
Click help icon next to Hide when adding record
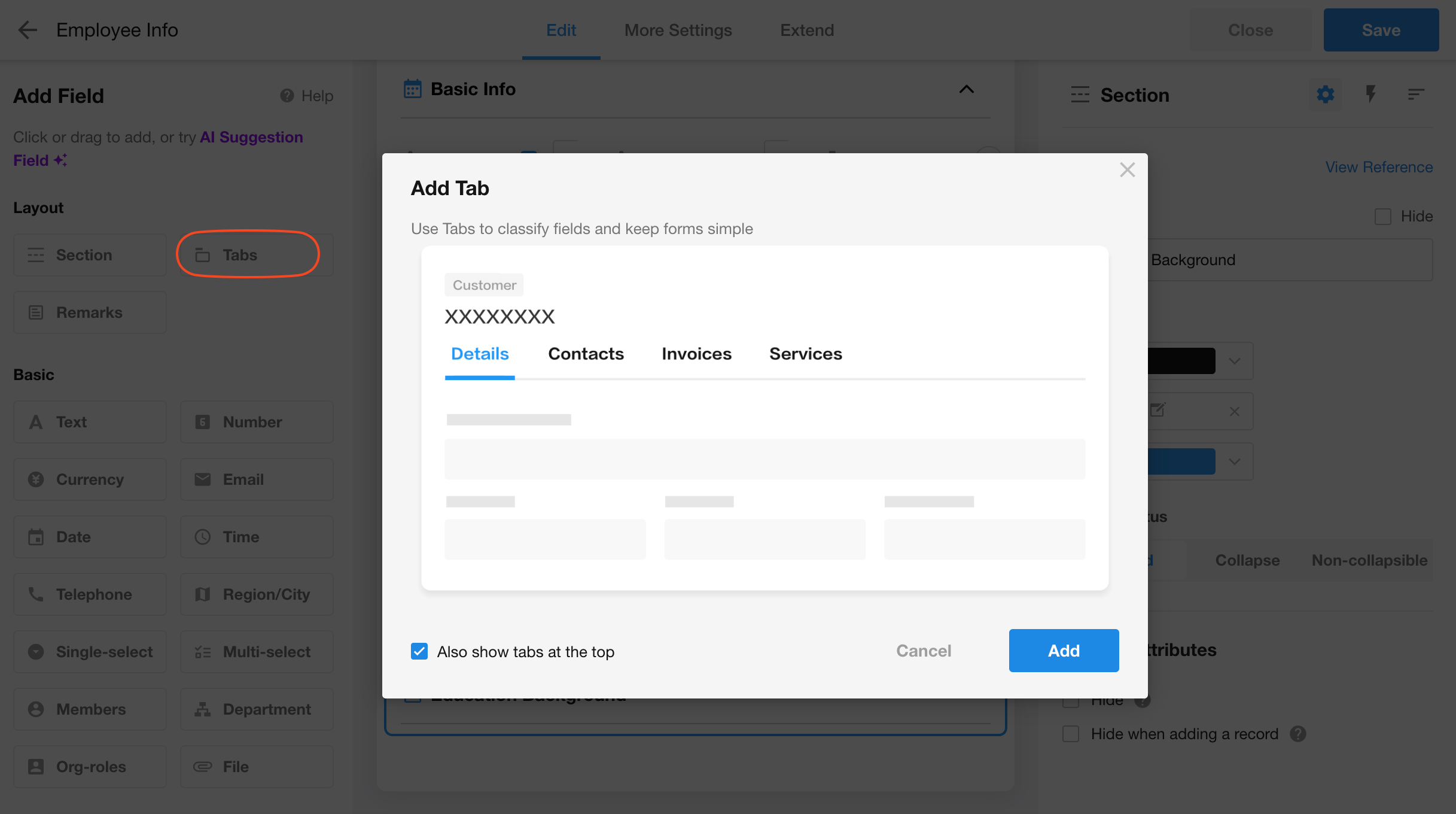[1297, 734]
